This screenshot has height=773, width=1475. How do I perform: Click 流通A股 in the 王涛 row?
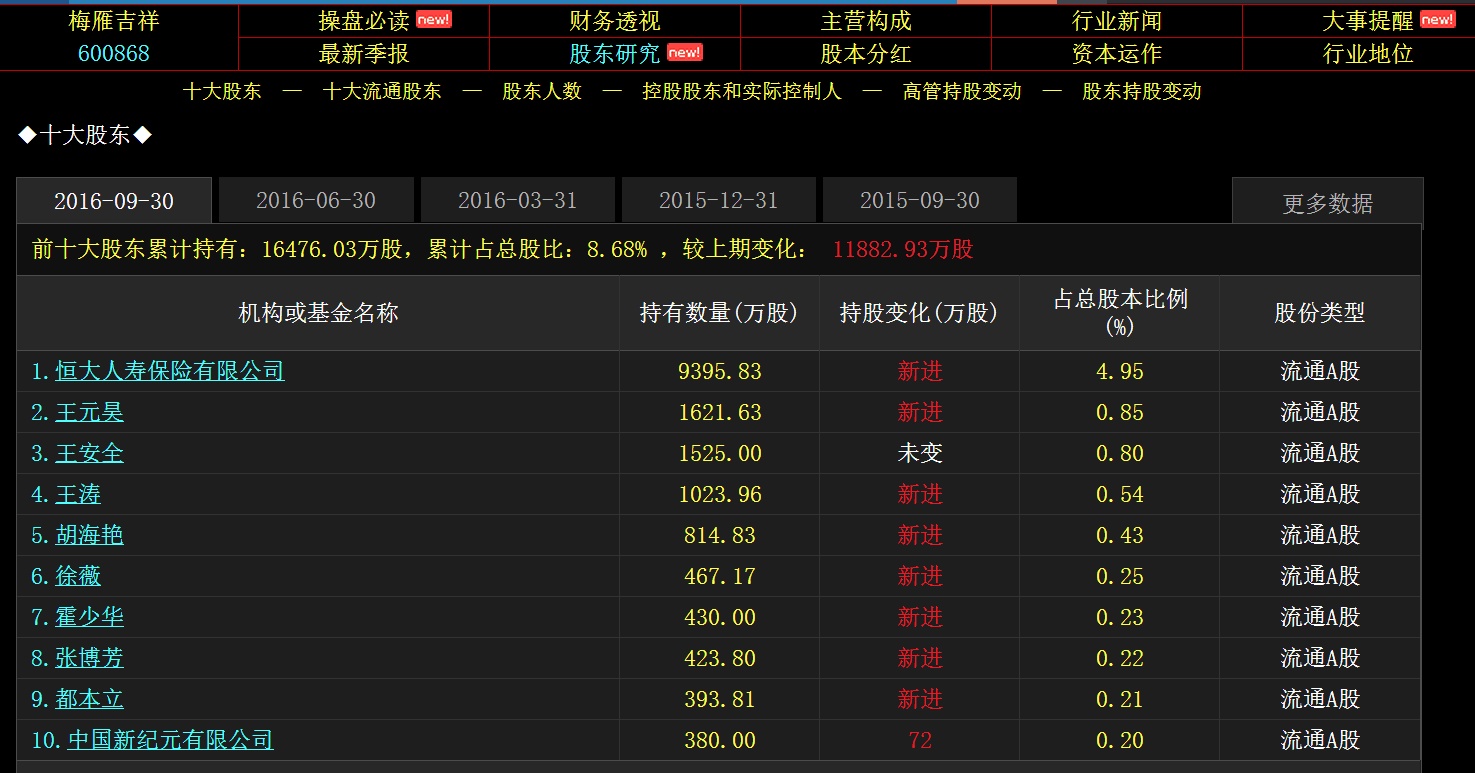click(x=1320, y=494)
